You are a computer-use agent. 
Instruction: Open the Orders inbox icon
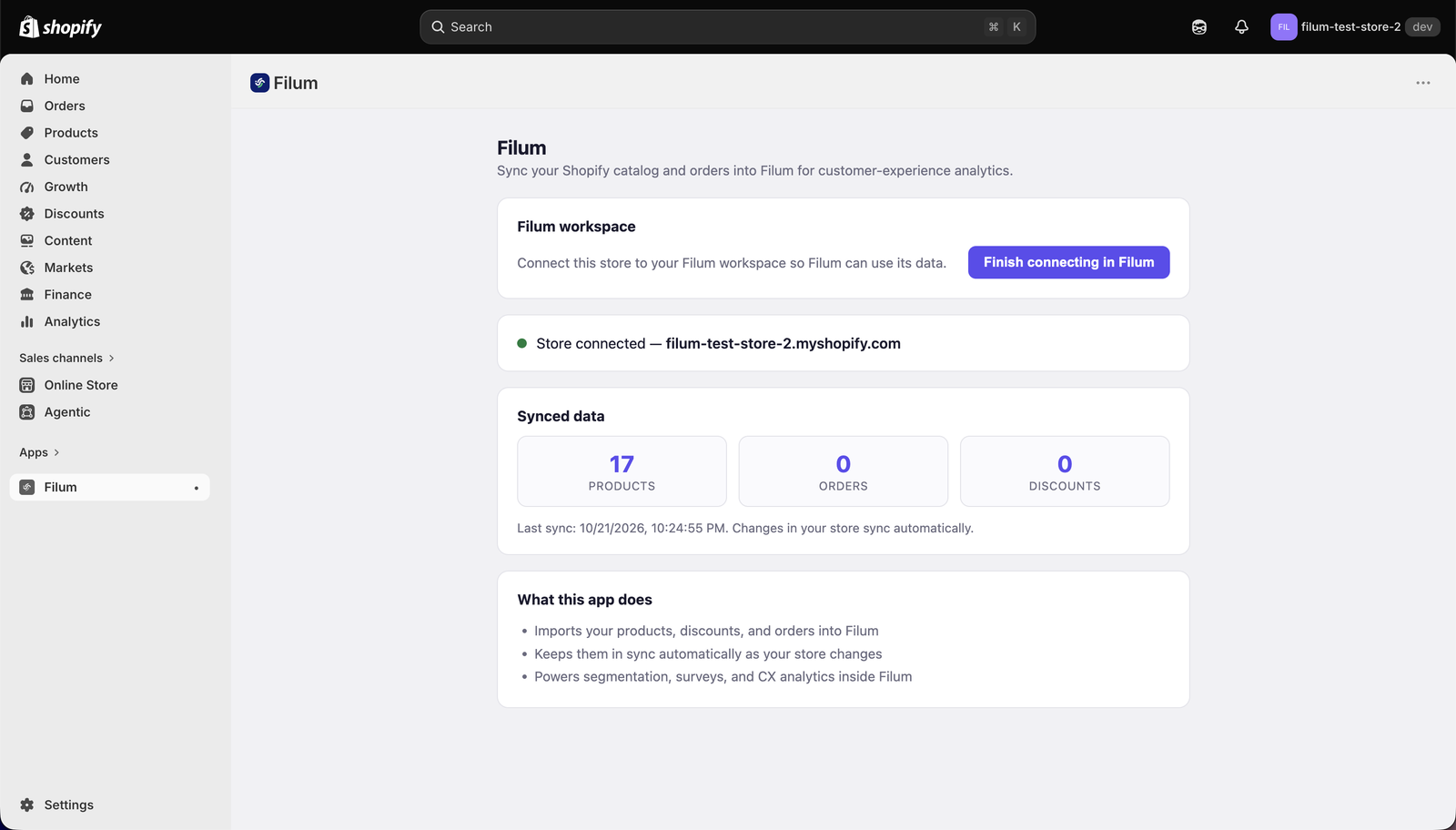point(27,106)
